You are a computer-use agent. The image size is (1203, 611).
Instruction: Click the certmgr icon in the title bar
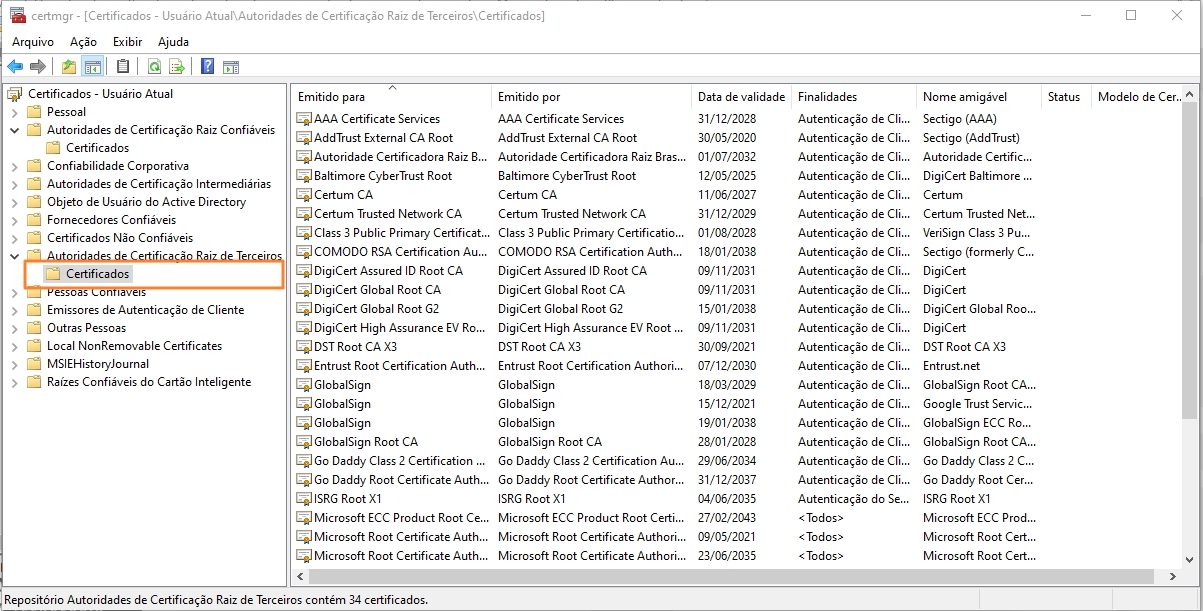click(x=17, y=16)
